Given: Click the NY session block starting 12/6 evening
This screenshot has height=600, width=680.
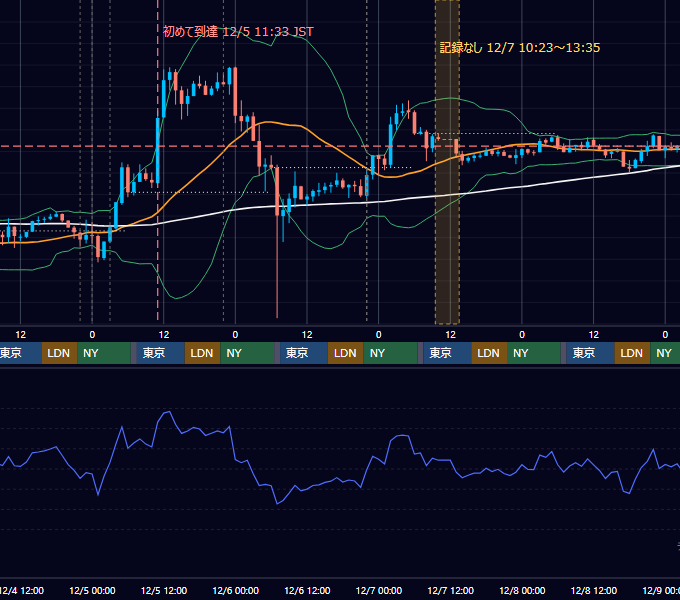Looking at the screenshot, I should click(x=390, y=353).
